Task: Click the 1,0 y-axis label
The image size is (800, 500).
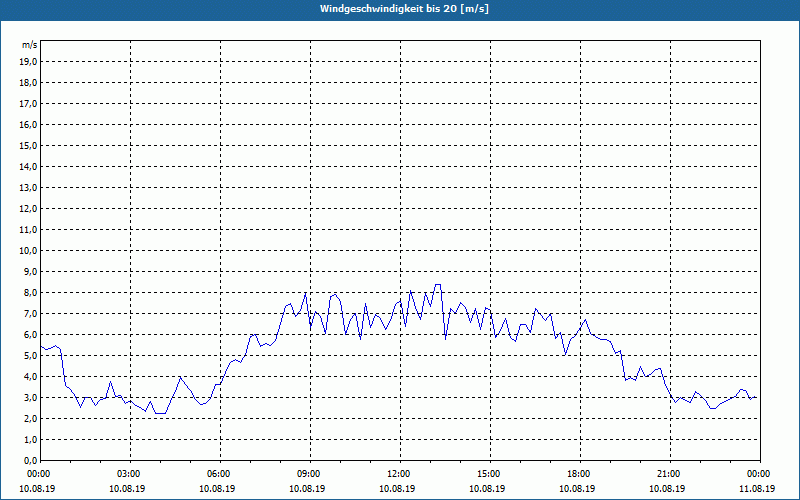Action: click(30, 439)
